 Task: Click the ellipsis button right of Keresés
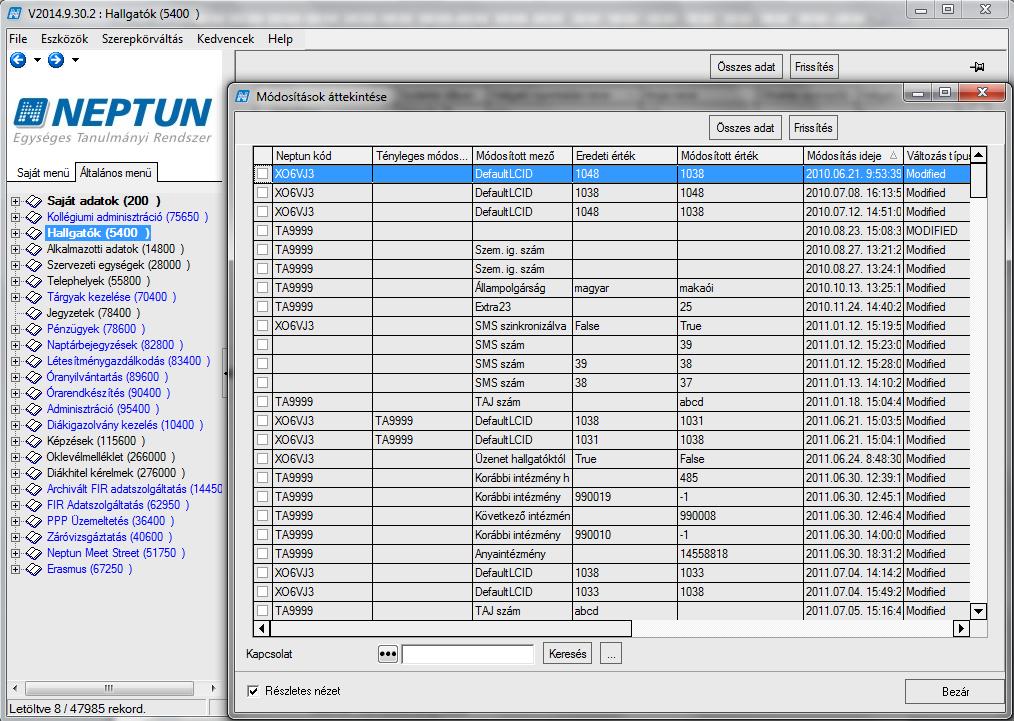pos(610,654)
